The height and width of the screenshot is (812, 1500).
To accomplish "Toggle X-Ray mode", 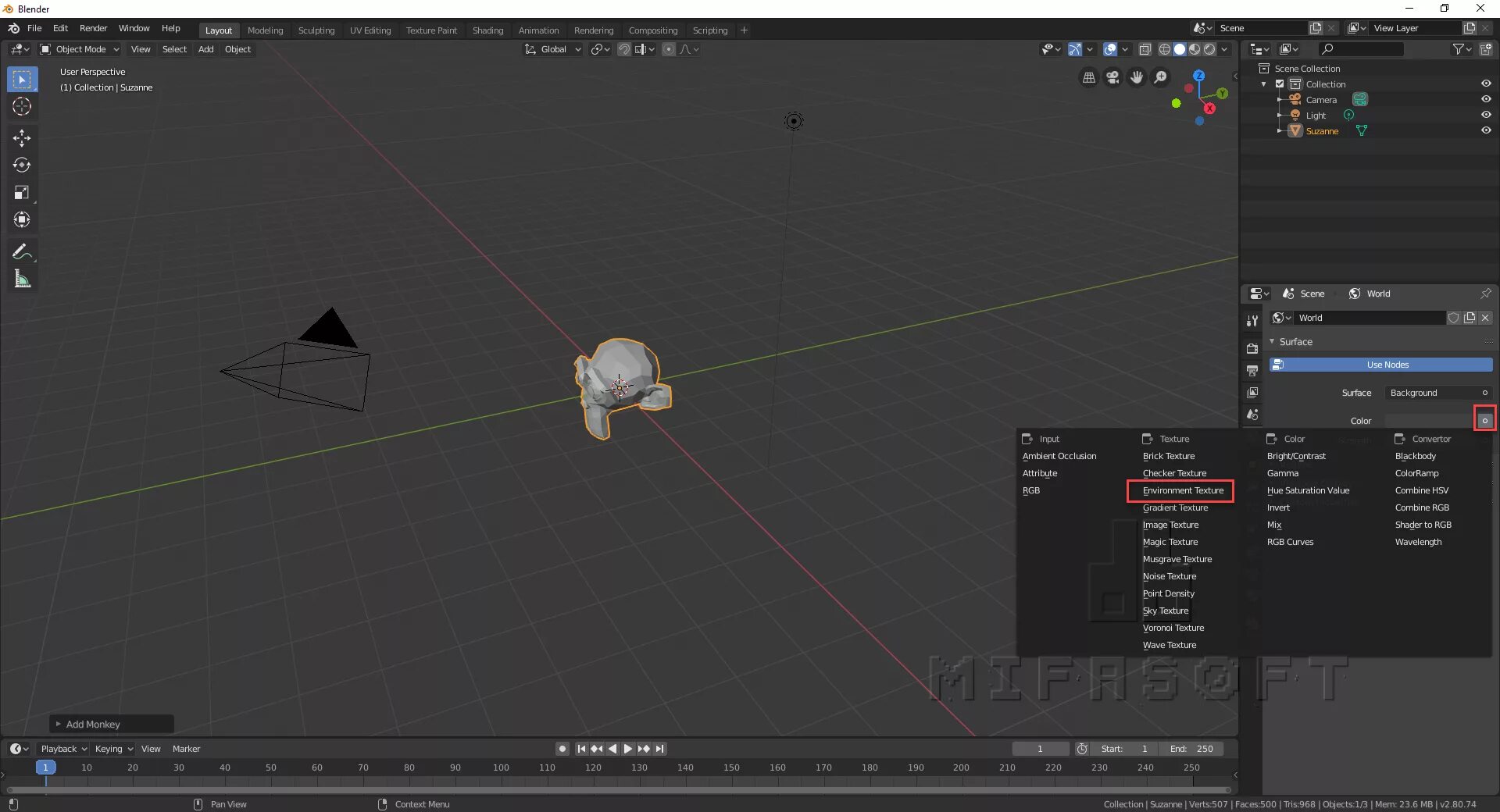I will coord(1145,49).
